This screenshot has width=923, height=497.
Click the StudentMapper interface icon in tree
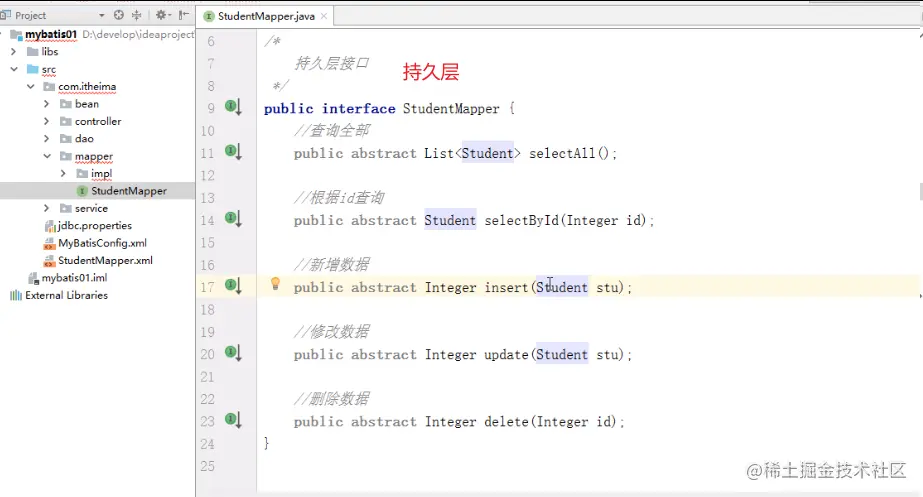click(82, 191)
